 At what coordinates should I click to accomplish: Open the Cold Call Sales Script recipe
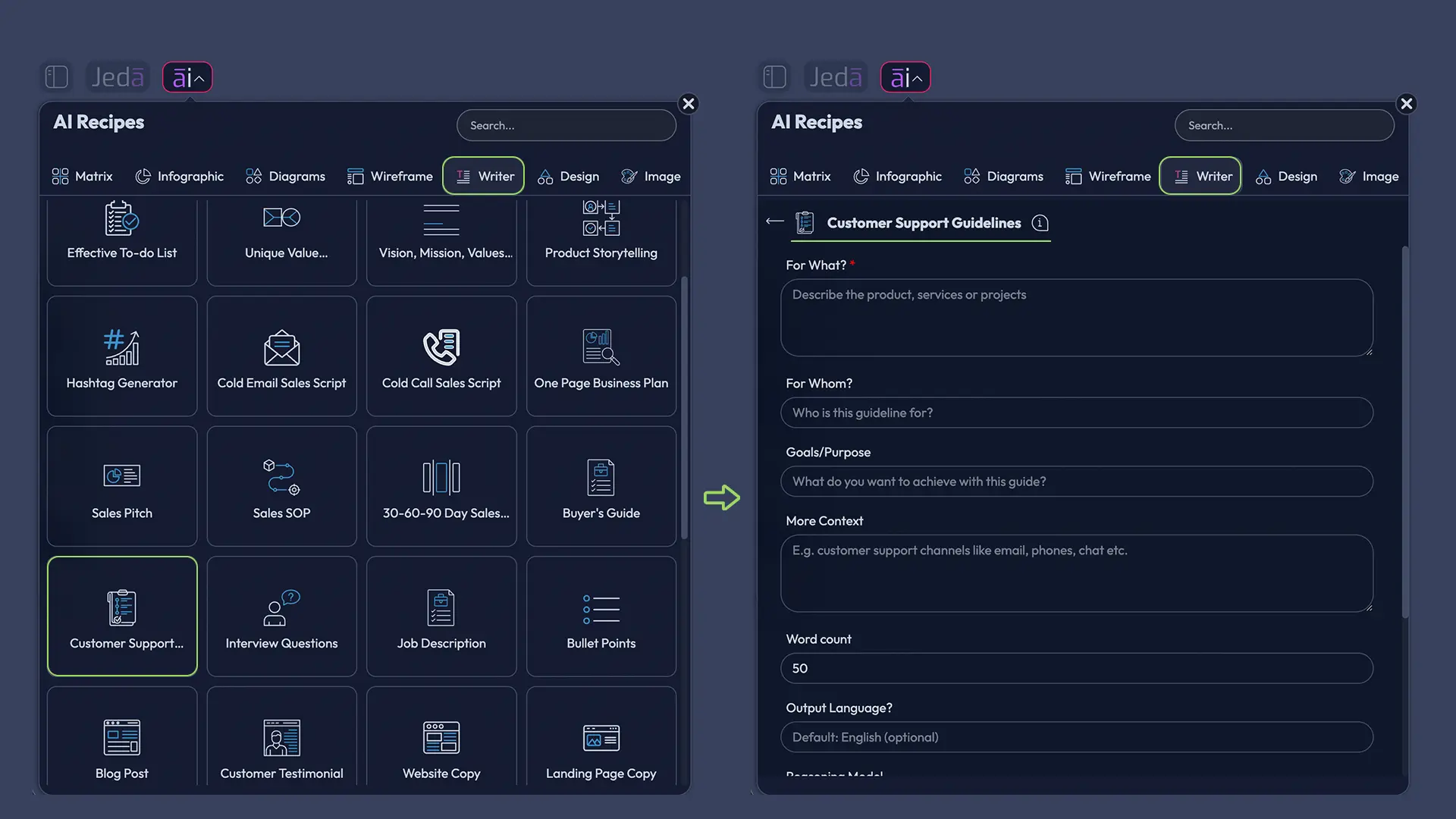tap(441, 356)
